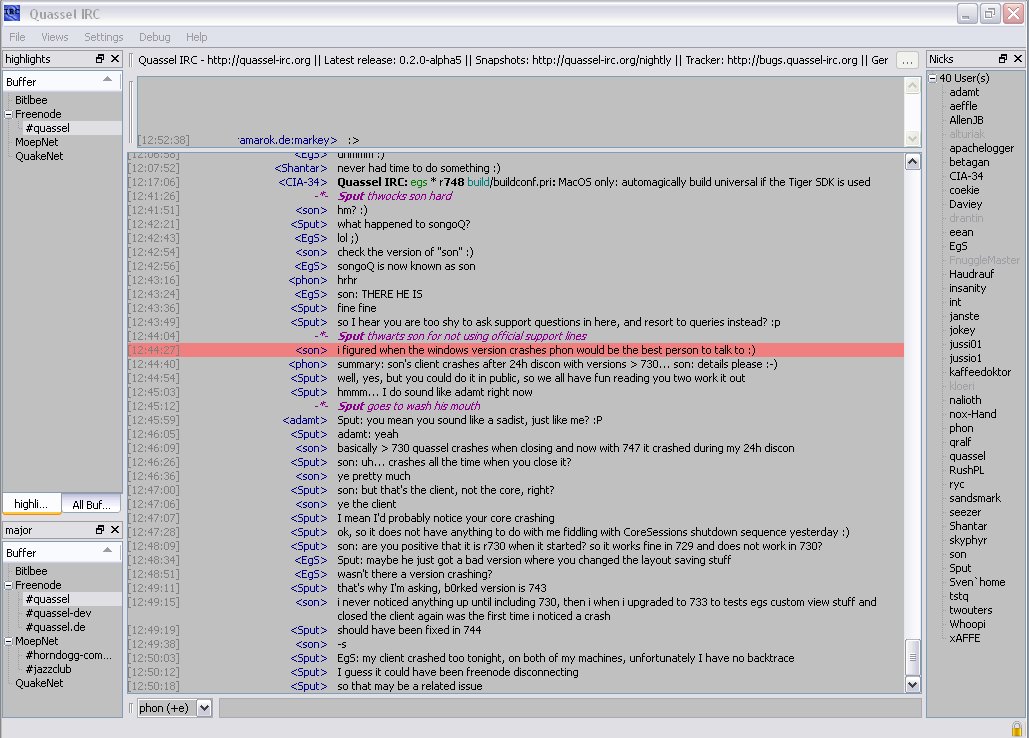
Task: Sort the major Buffer column header
Action: (62, 552)
